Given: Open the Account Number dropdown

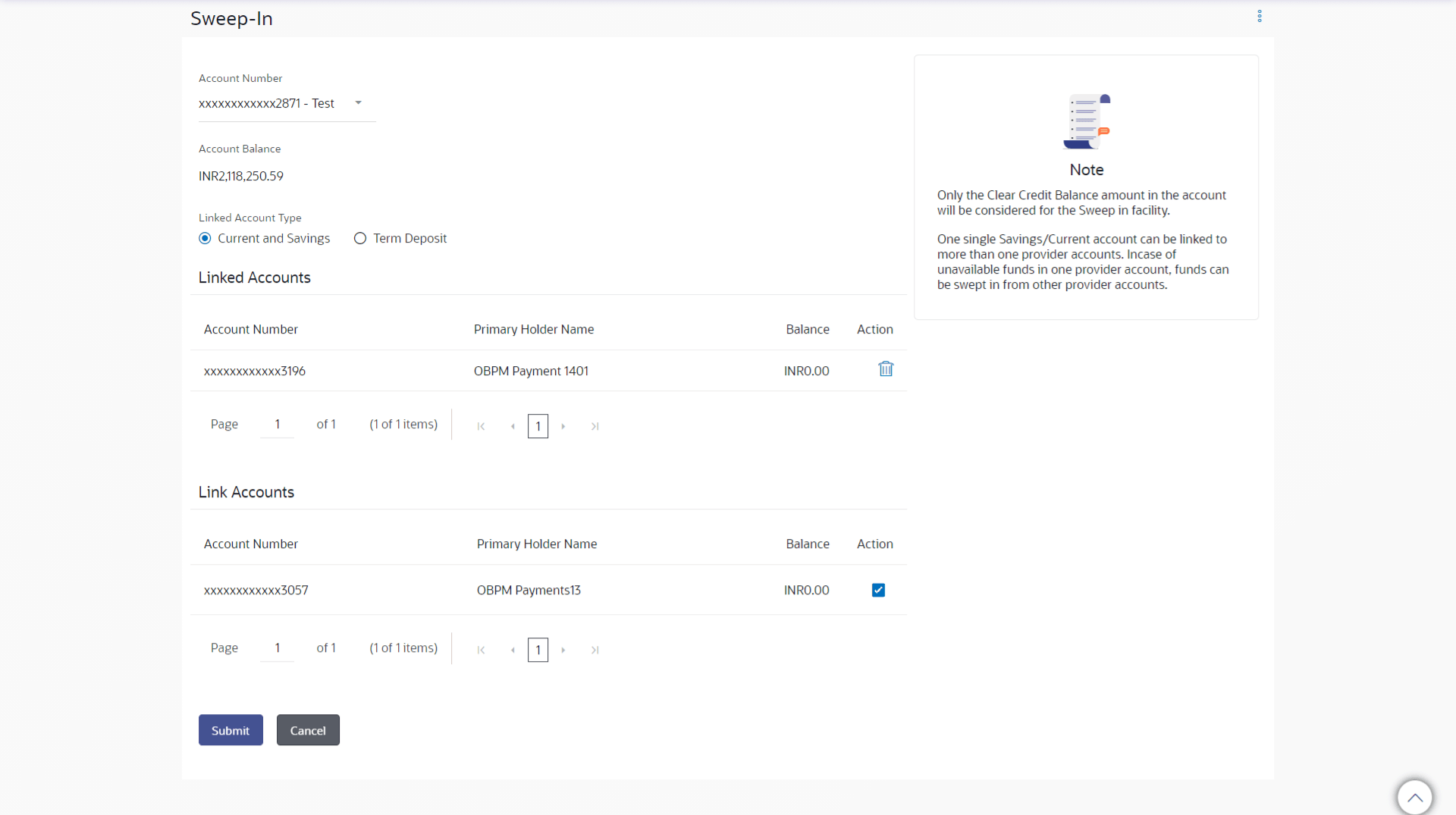Looking at the screenshot, I should 287,103.
